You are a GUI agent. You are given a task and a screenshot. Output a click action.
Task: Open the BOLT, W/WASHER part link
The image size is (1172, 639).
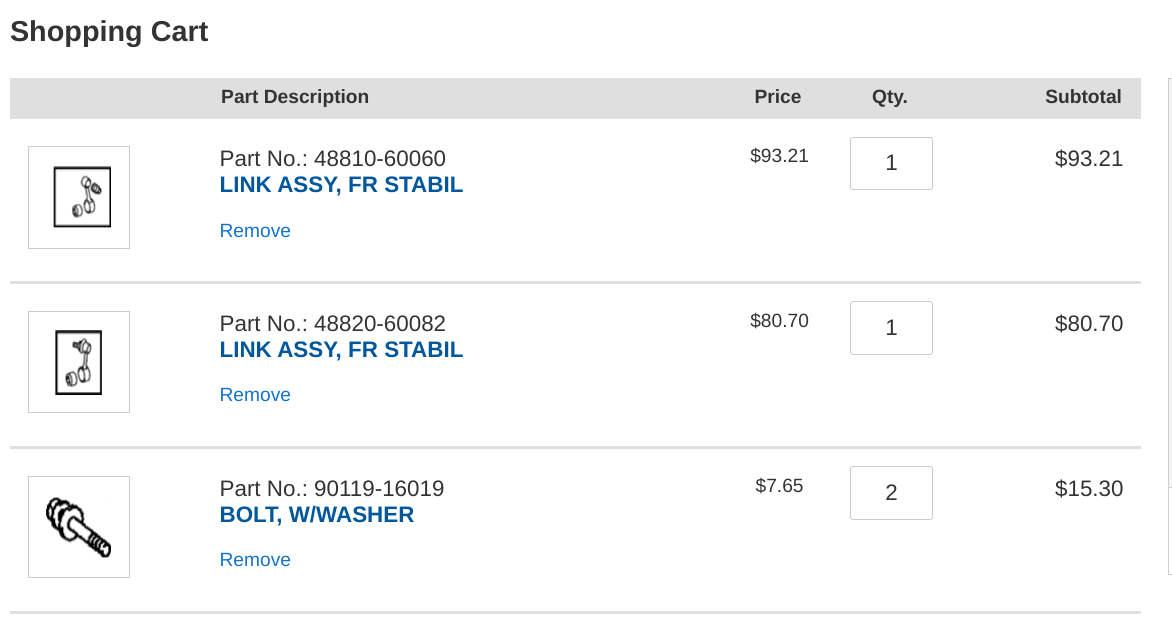tap(317, 515)
